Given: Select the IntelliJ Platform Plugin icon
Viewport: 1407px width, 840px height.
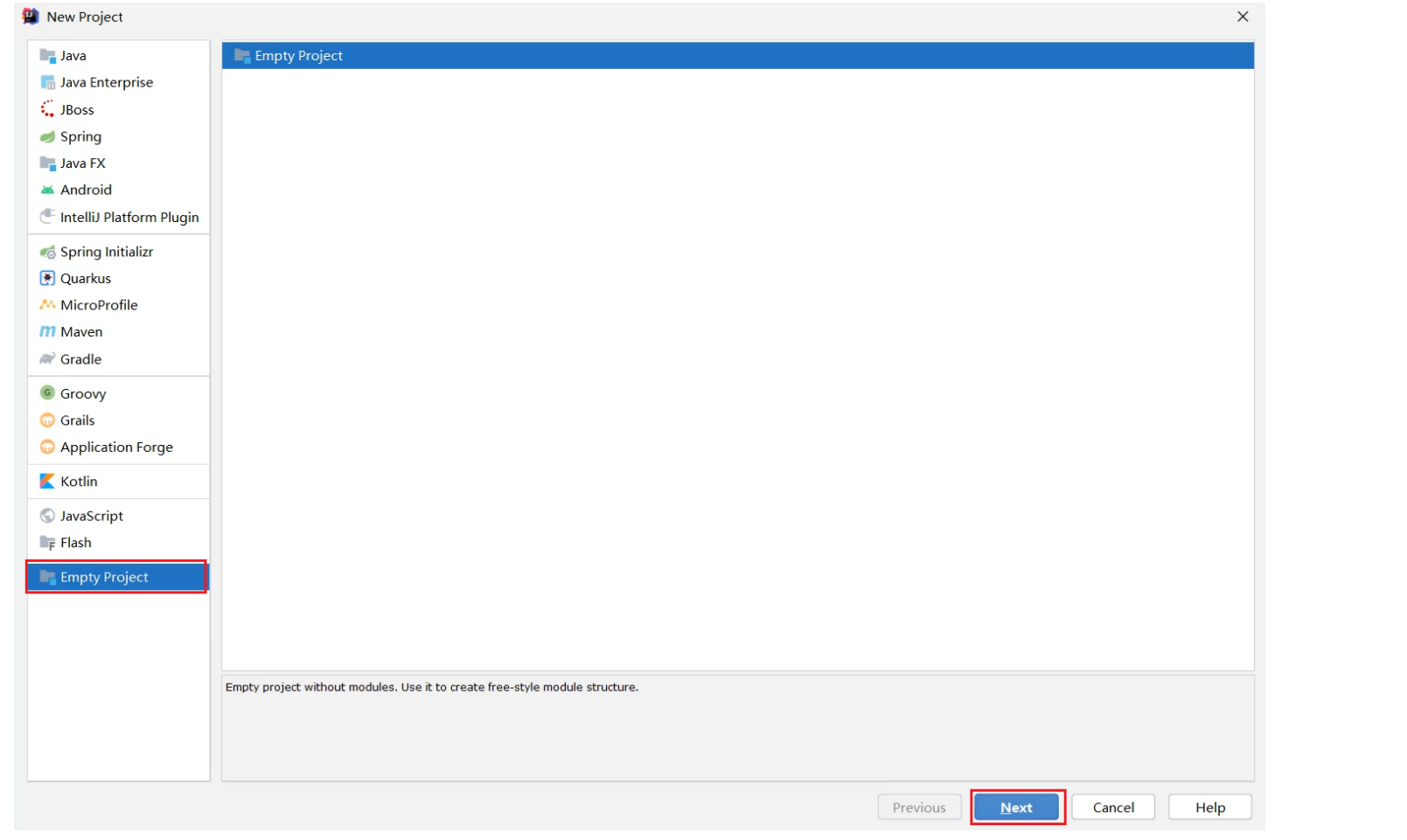Looking at the screenshot, I should (47, 217).
